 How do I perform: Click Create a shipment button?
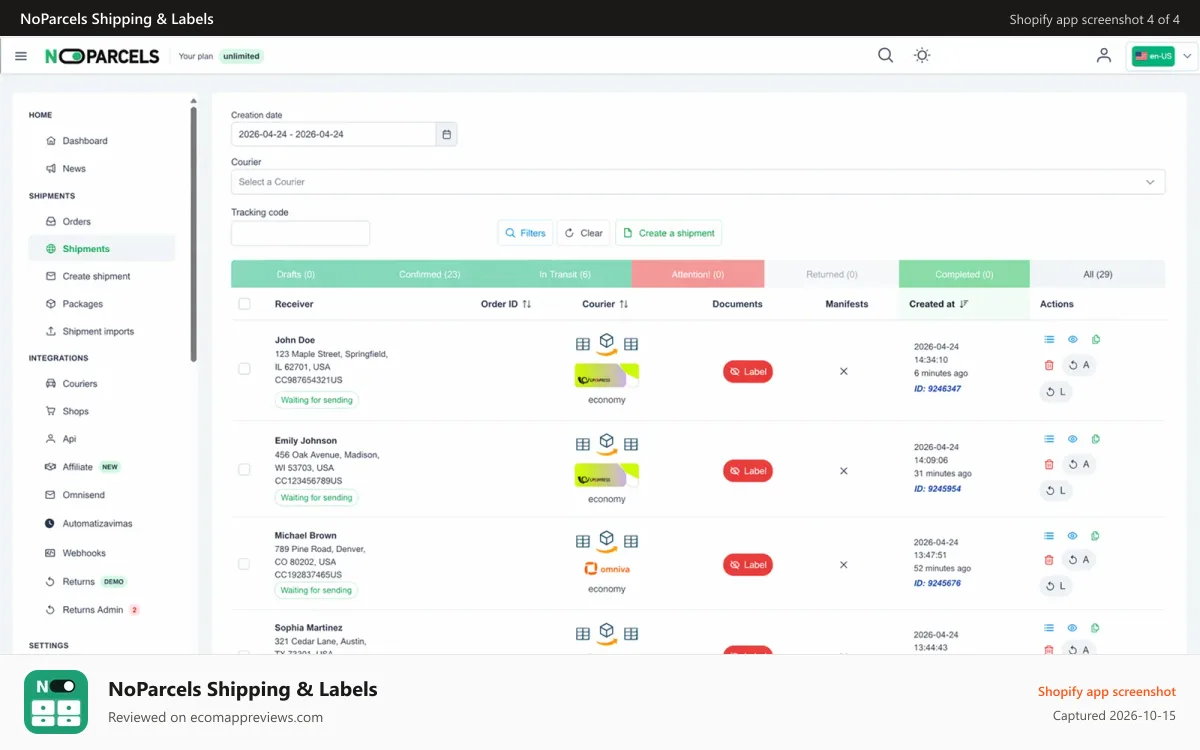668,233
